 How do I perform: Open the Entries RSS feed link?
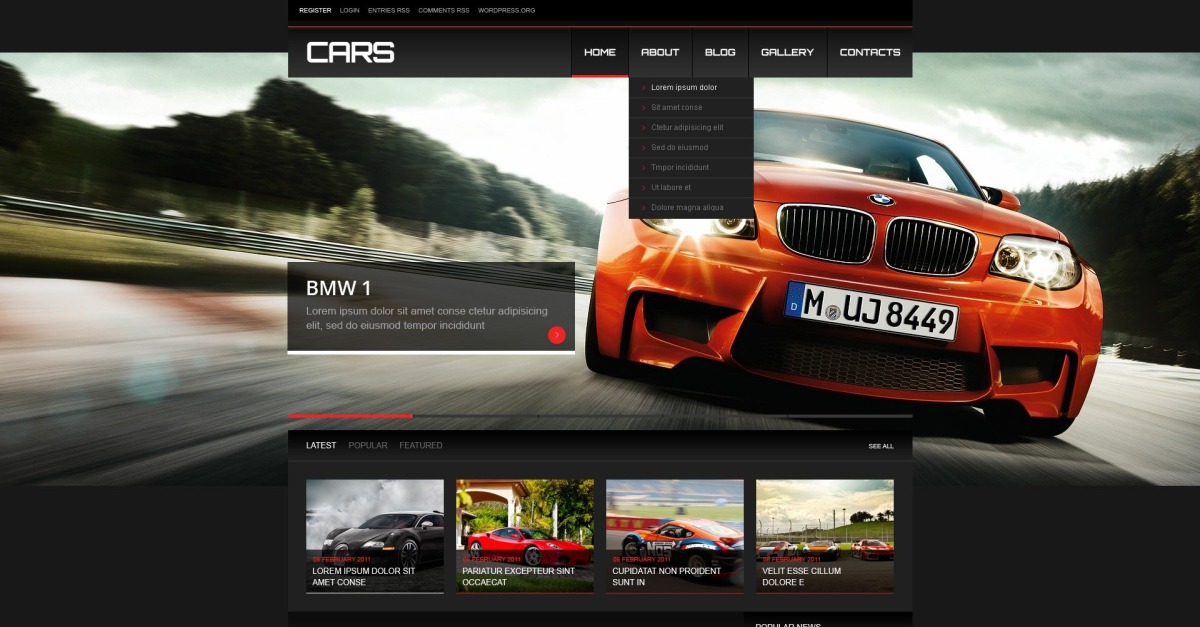(389, 10)
